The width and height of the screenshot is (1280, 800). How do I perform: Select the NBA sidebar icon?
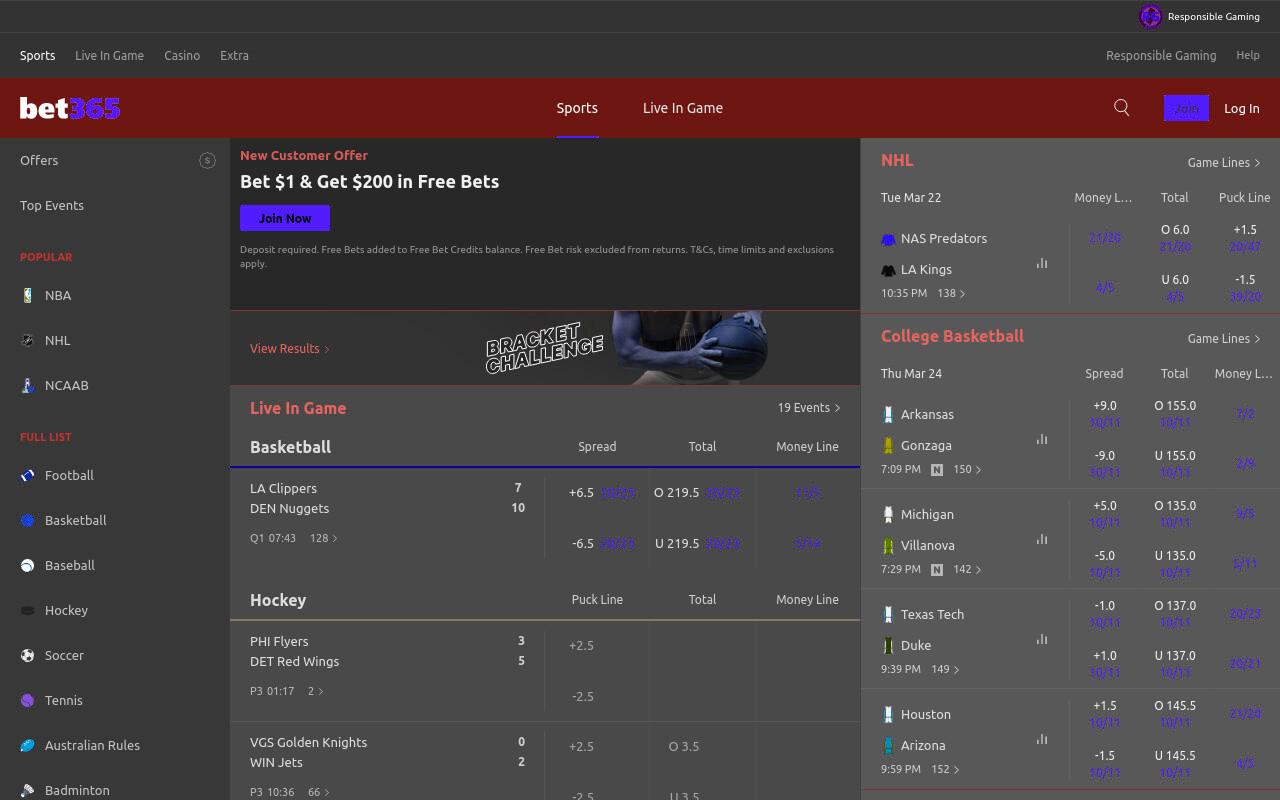pyautogui.click(x=28, y=295)
